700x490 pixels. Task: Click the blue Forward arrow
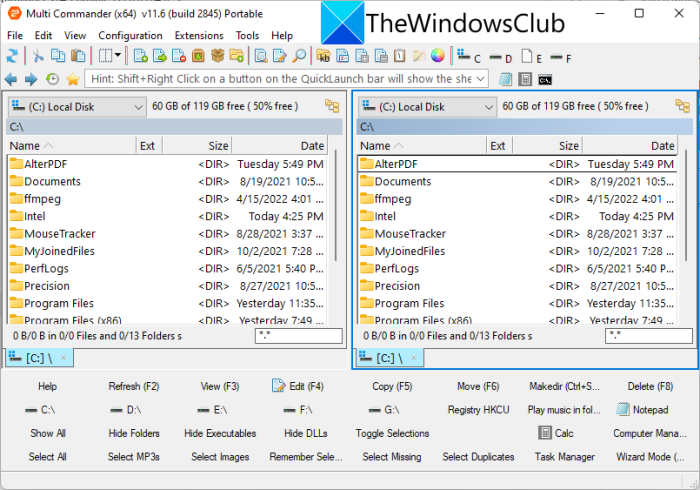click(x=31, y=79)
